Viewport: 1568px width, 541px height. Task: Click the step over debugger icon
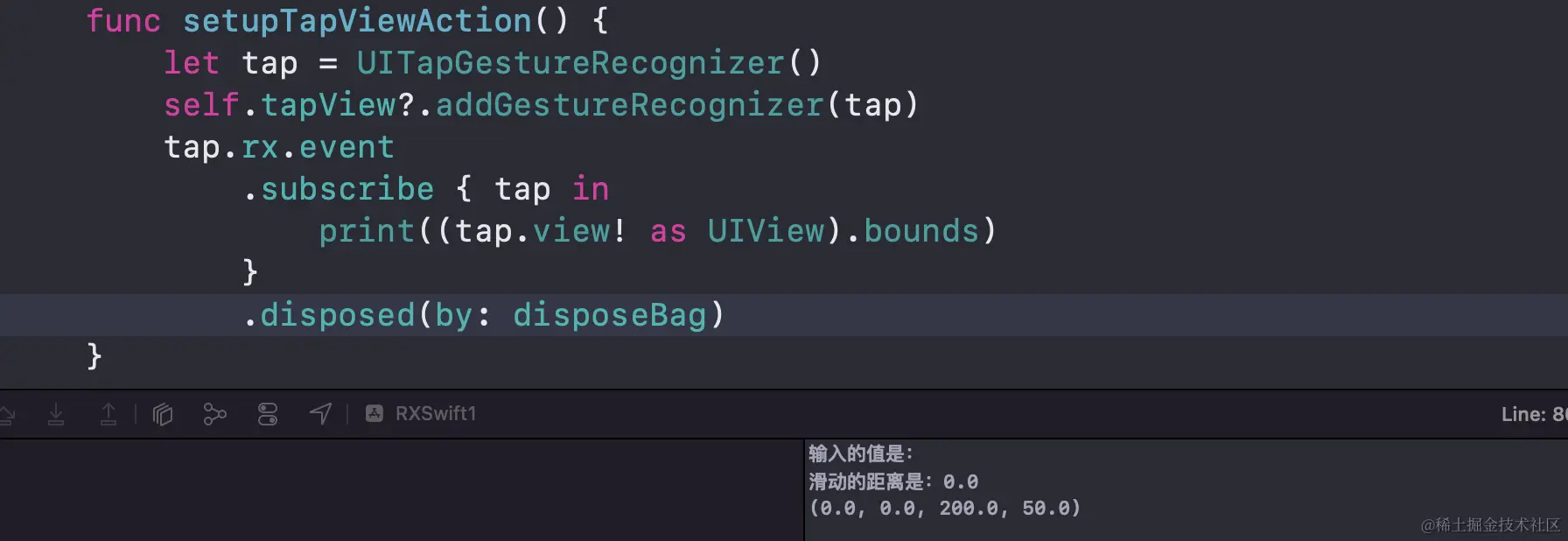(x=7, y=414)
